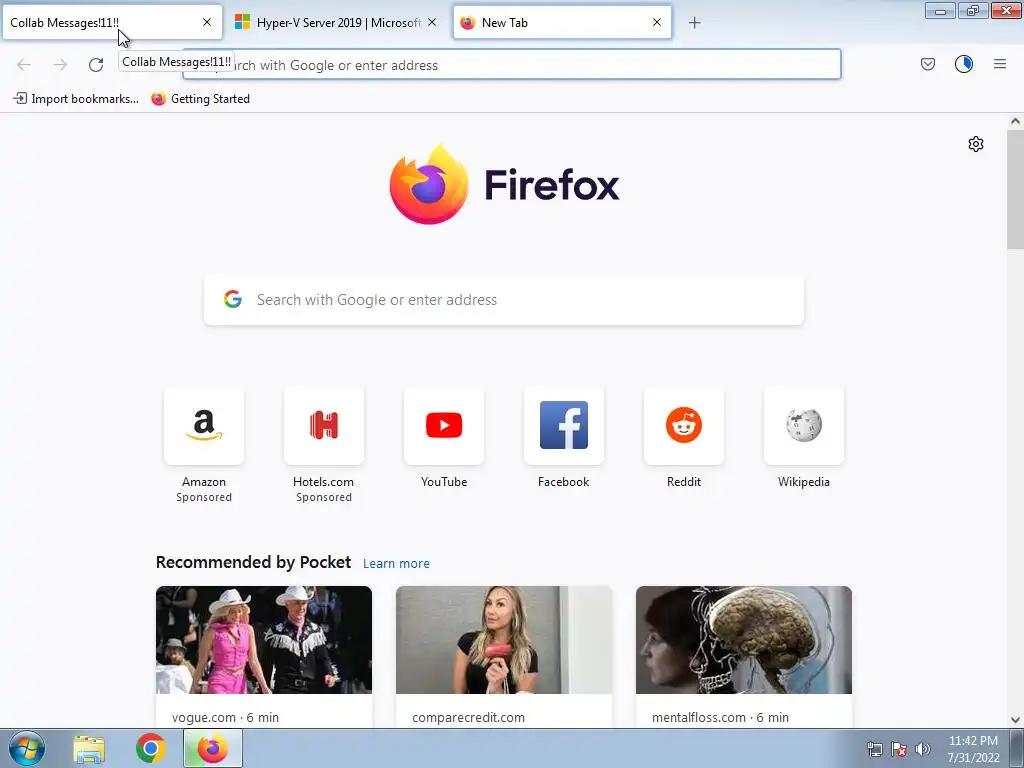Open the vogue.com Pocket story thumbnail
Image resolution: width=1024 pixels, height=768 pixels.
[x=264, y=640]
